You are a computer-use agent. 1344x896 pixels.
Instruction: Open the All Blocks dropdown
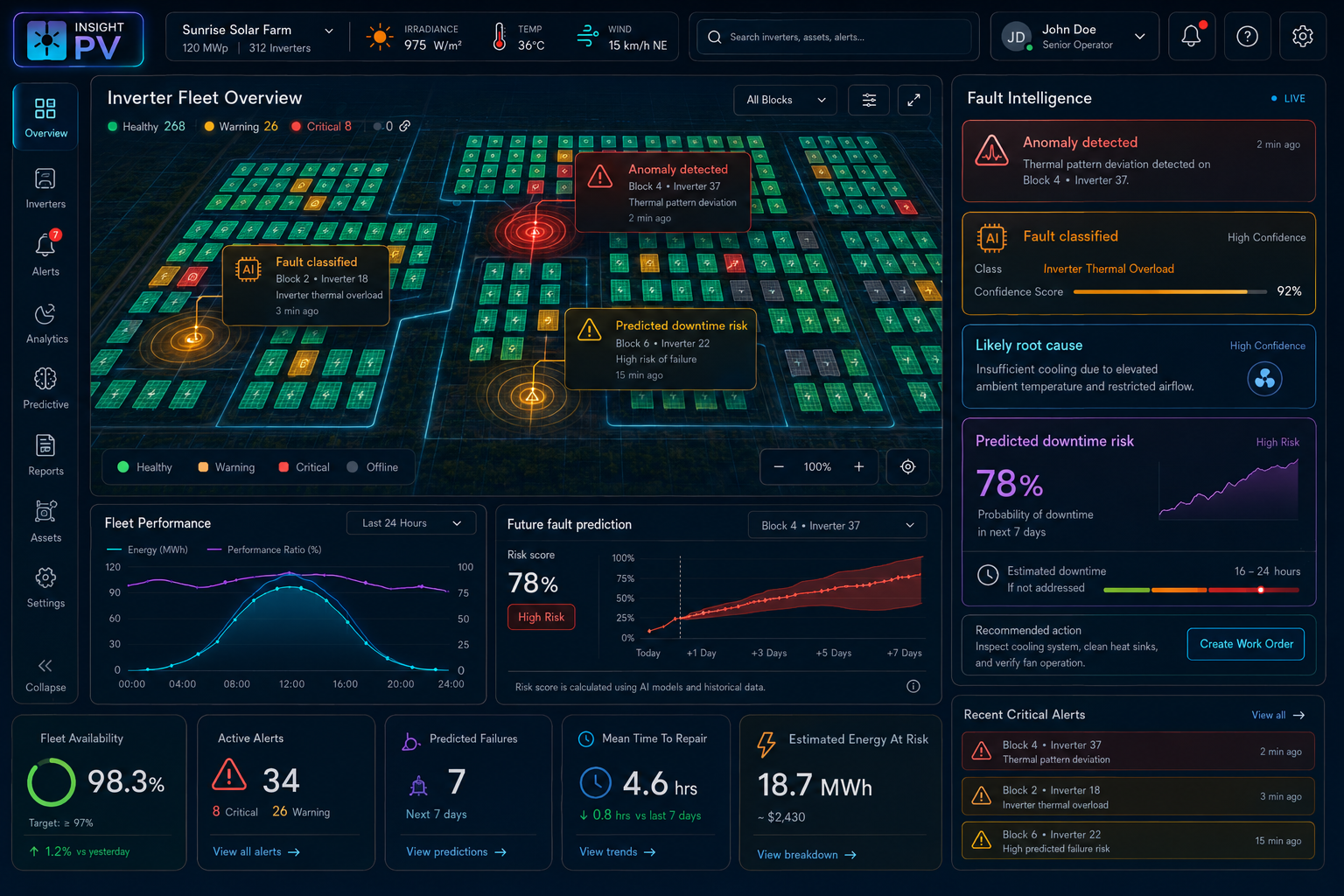(x=785, y=100)
